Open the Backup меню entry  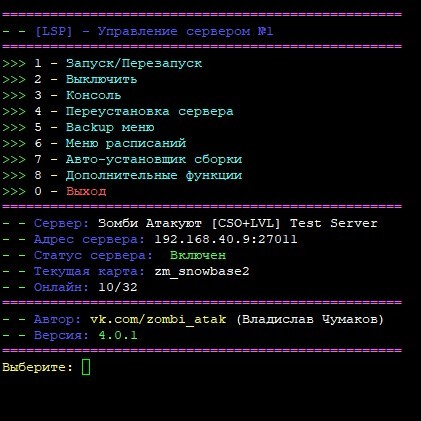[78, 127]
